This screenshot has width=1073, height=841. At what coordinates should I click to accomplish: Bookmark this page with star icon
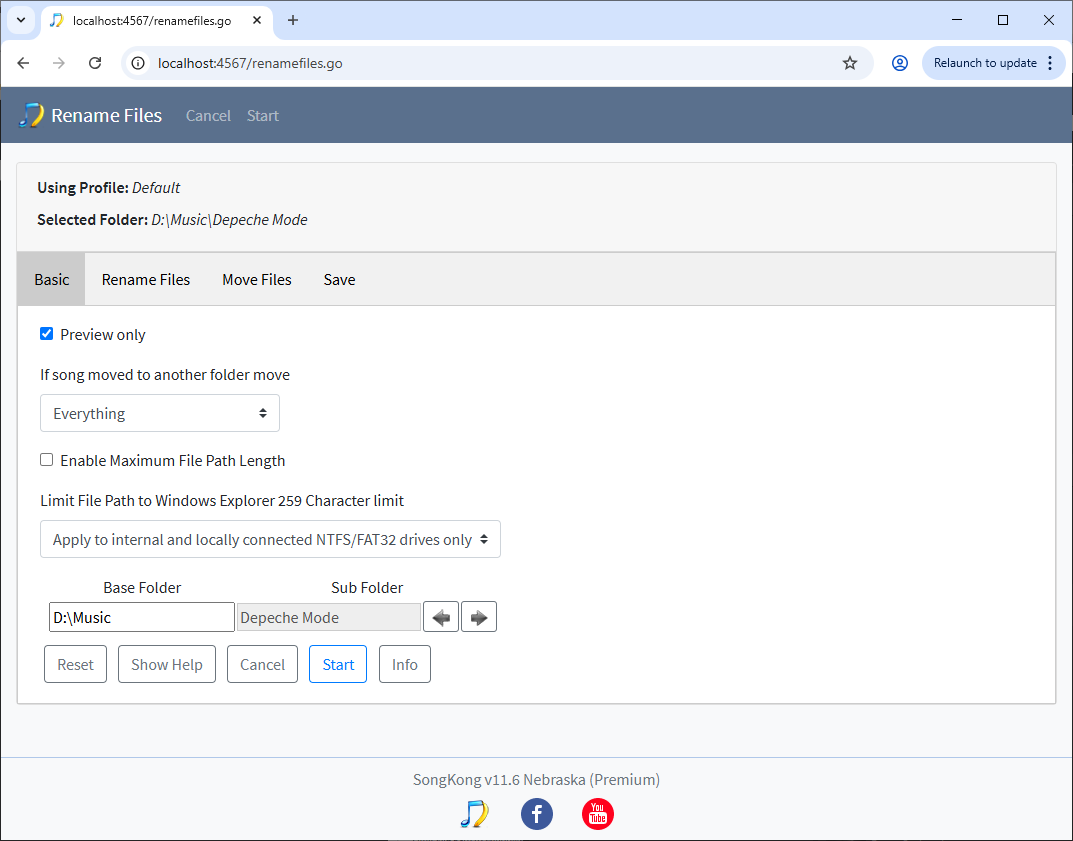pos(850,63)
